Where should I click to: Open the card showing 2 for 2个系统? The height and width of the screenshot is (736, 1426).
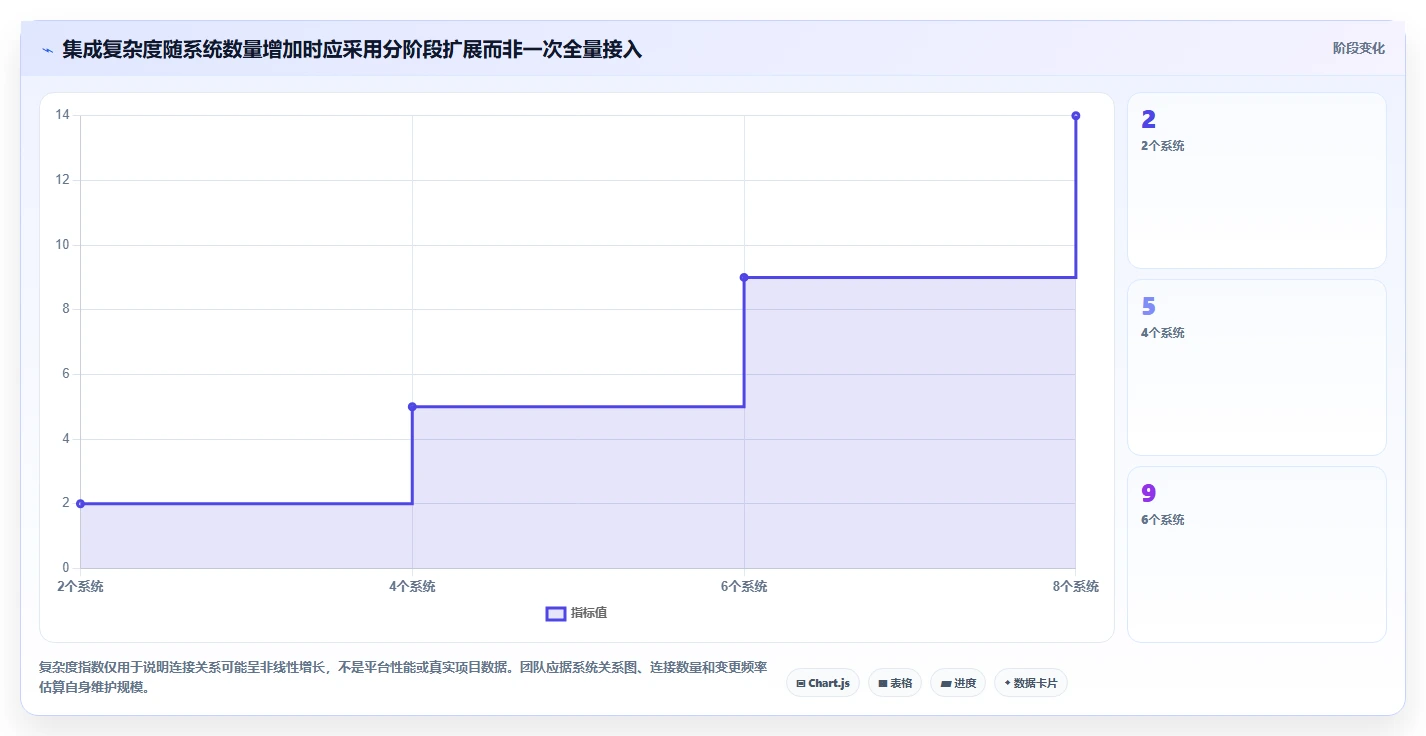point(1257,181)
